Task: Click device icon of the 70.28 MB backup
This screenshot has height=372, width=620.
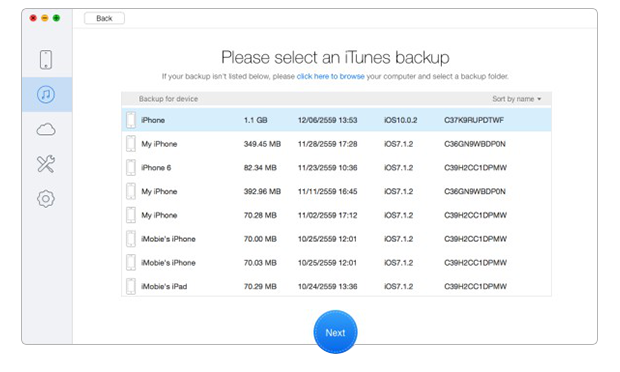Action: click(131, 215)
